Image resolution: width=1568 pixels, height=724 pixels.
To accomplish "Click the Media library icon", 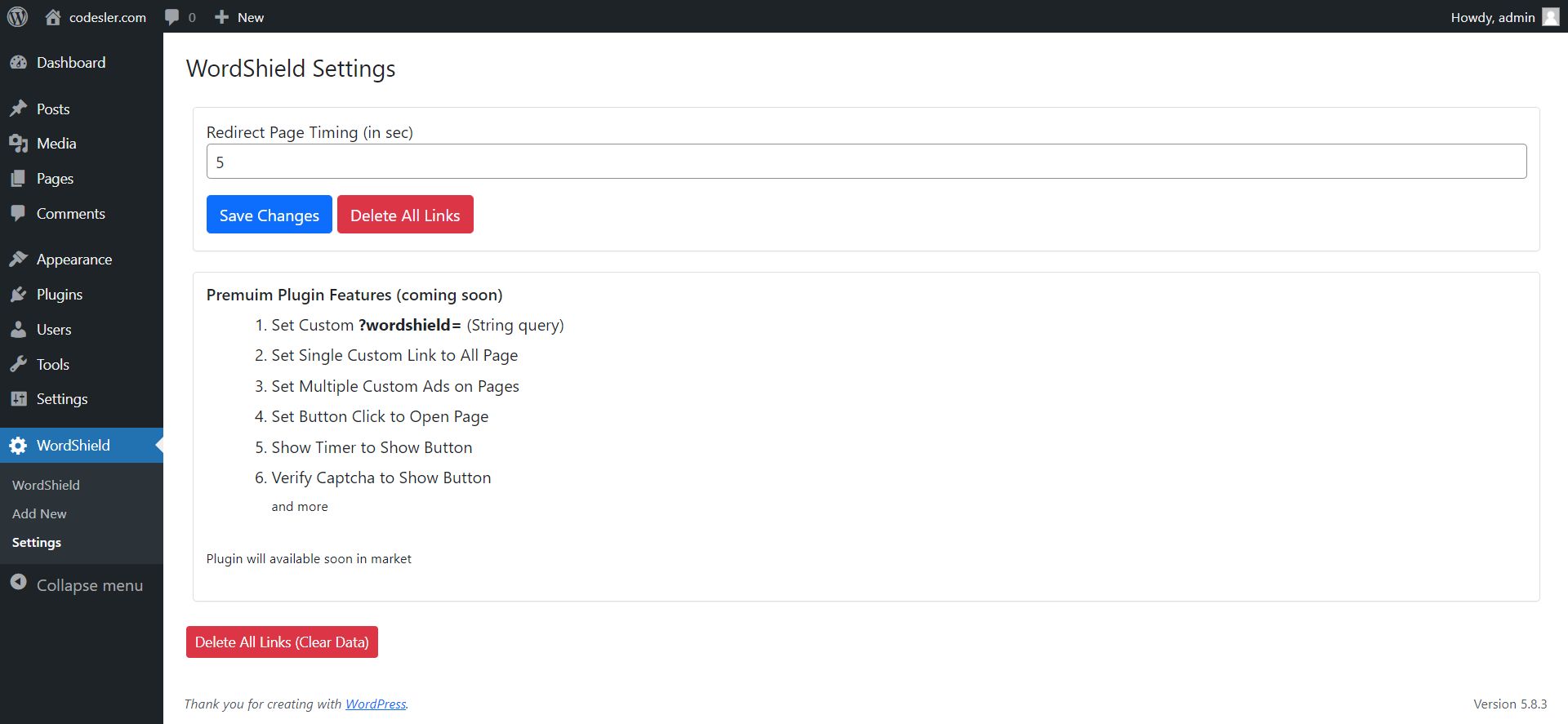I will click(18, 144).
